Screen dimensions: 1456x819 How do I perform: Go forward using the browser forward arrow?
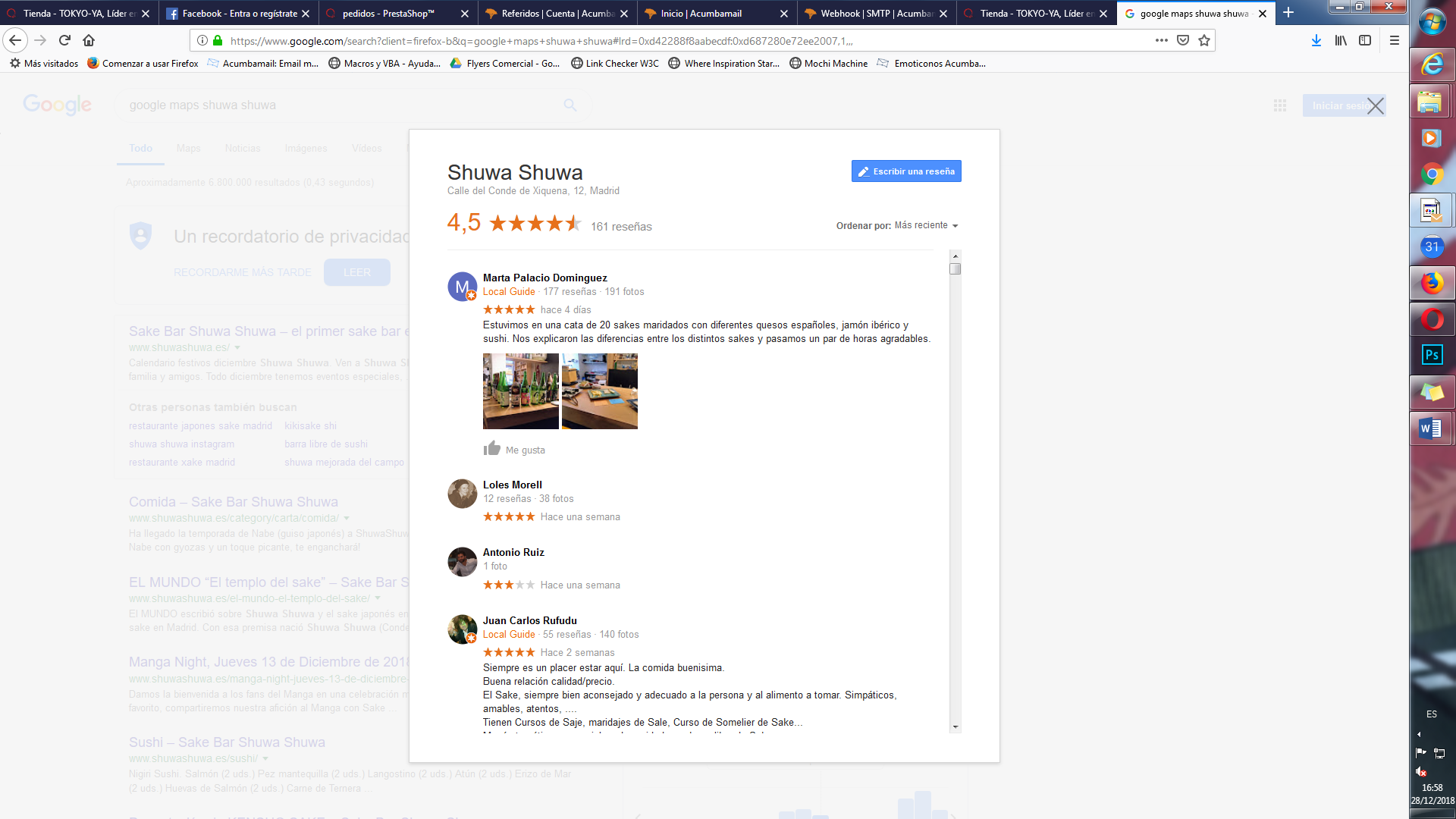(40, 40)
